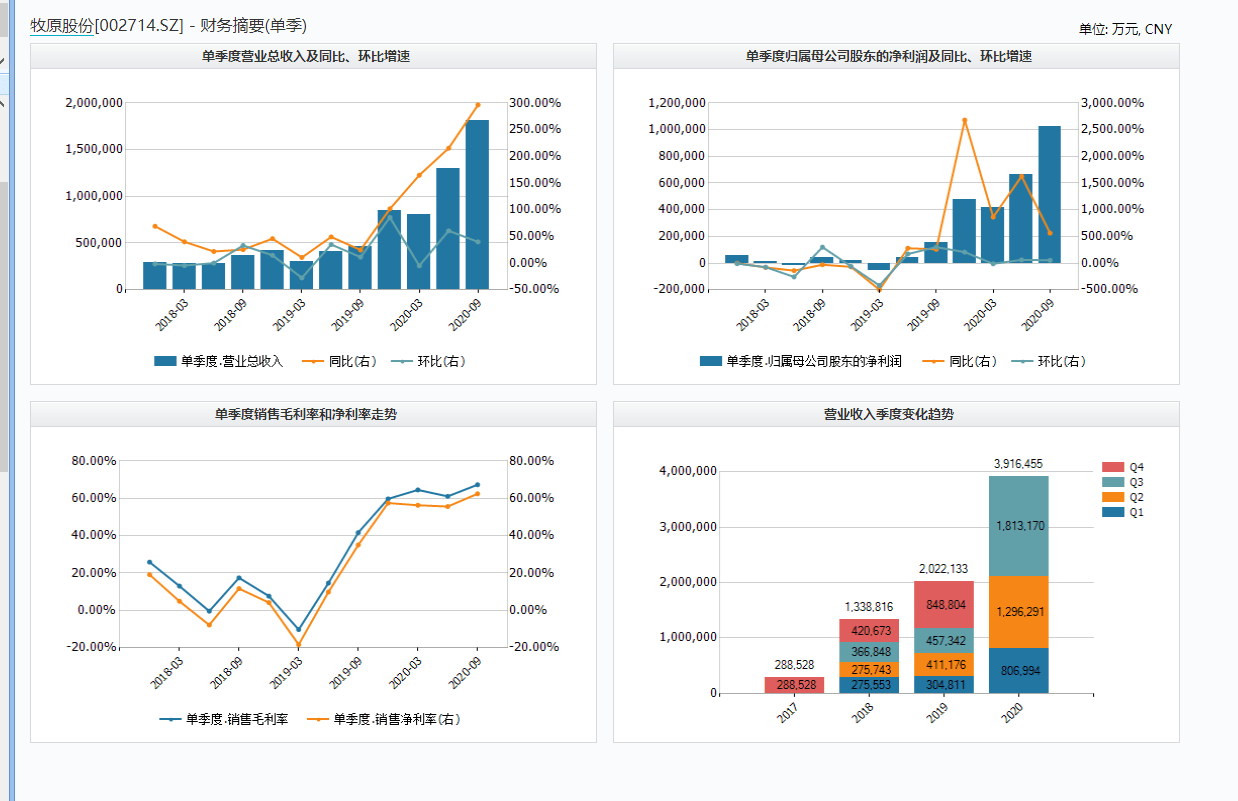This screenshot has width=1238, height=801.
Task: Select the 411,176 Q2 2019 bar segment
Action: click(943, 665)
